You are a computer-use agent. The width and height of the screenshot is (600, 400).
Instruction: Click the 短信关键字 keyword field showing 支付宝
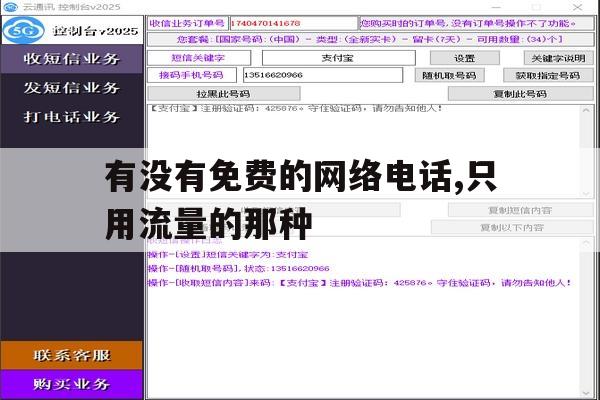tap(338, 58)
